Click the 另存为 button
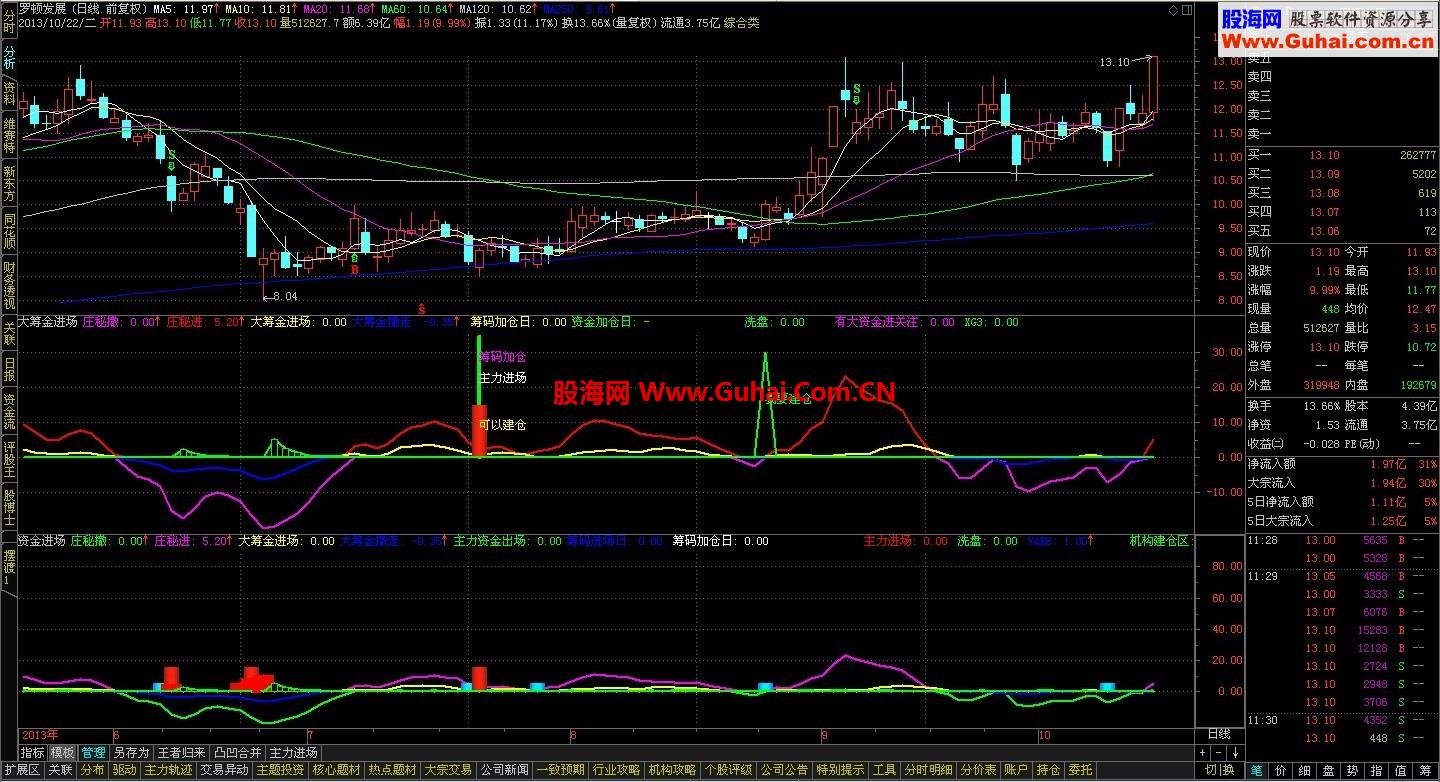The height and width of the screenshot is (782, 1440). 131,752
